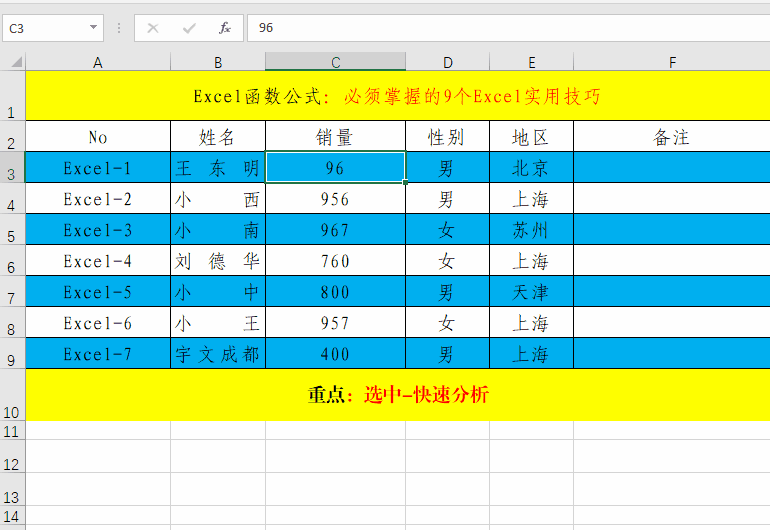The image size is (770, 530).
Task: Select the name cell '小西'
Action: click(x=218, y=198)
